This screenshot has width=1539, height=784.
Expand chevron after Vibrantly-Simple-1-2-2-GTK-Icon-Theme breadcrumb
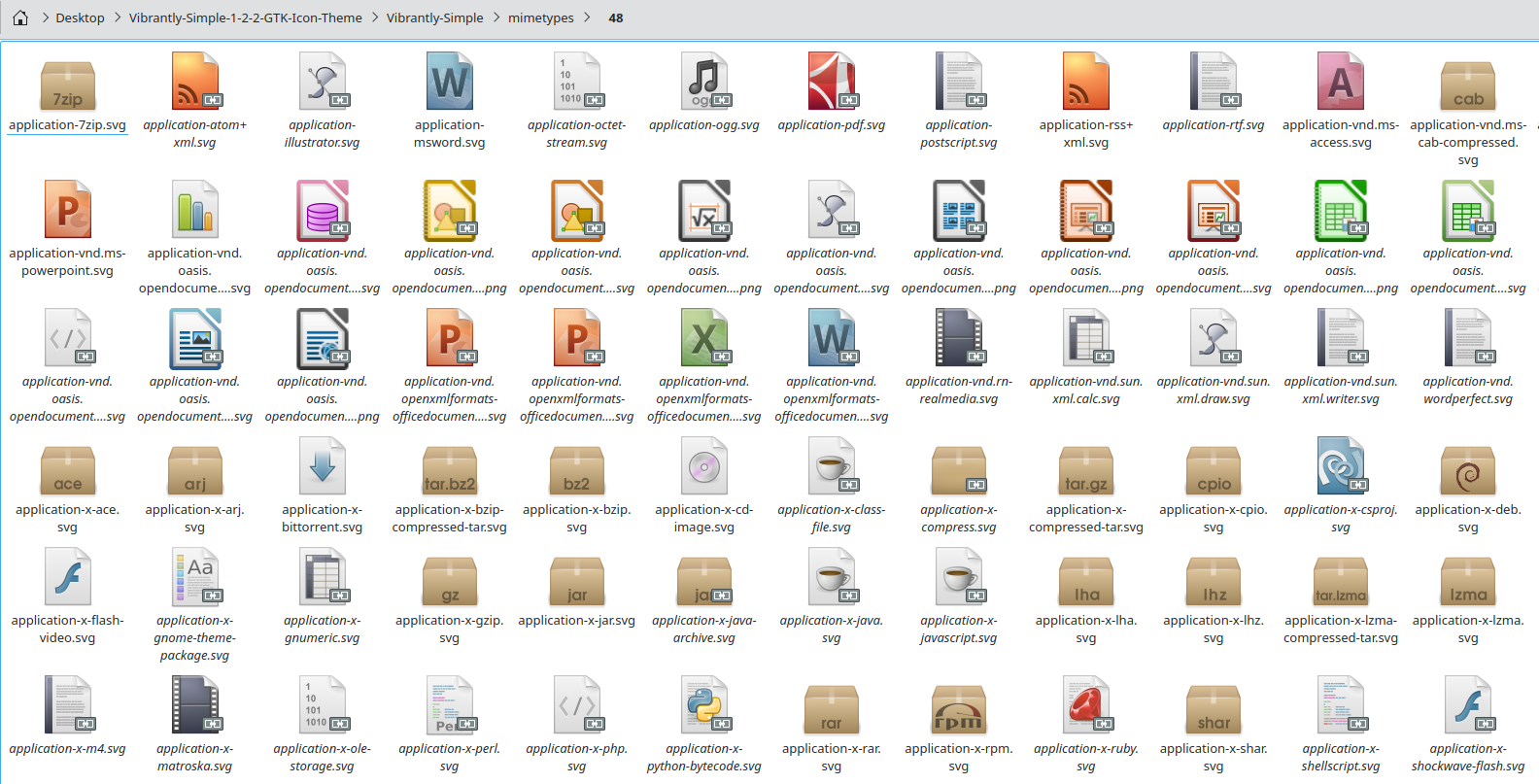pos(375,17)
